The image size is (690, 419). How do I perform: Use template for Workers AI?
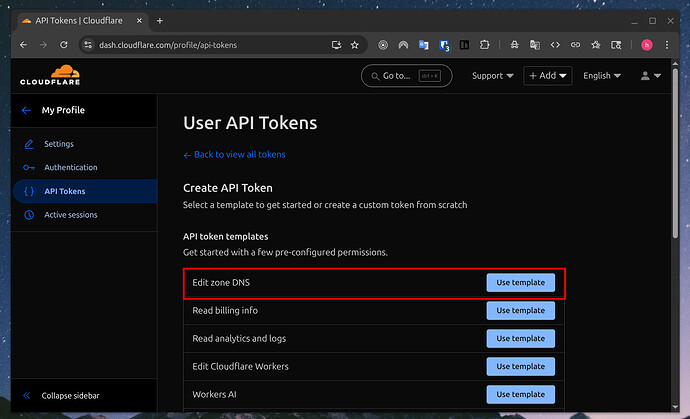tap(521, 394)
